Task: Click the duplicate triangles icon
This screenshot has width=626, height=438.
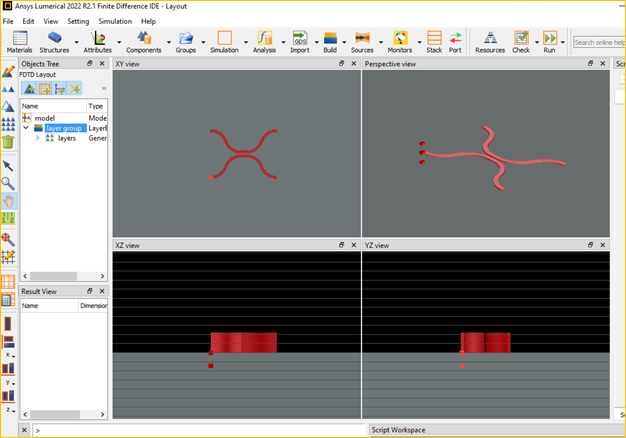Action: coord(8,89)
